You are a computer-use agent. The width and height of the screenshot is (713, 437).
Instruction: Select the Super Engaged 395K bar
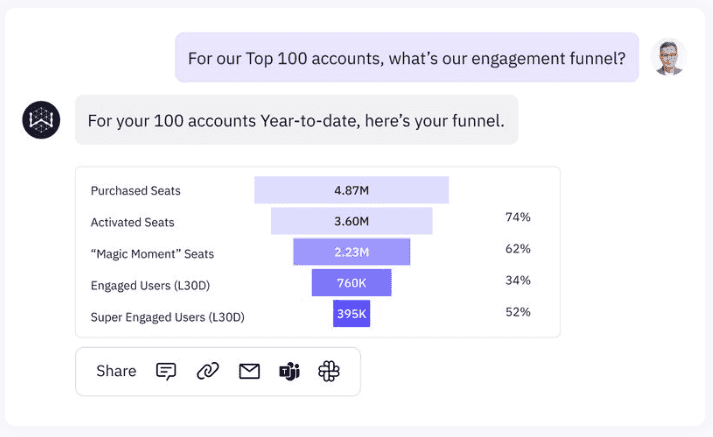tap(351, 314)
